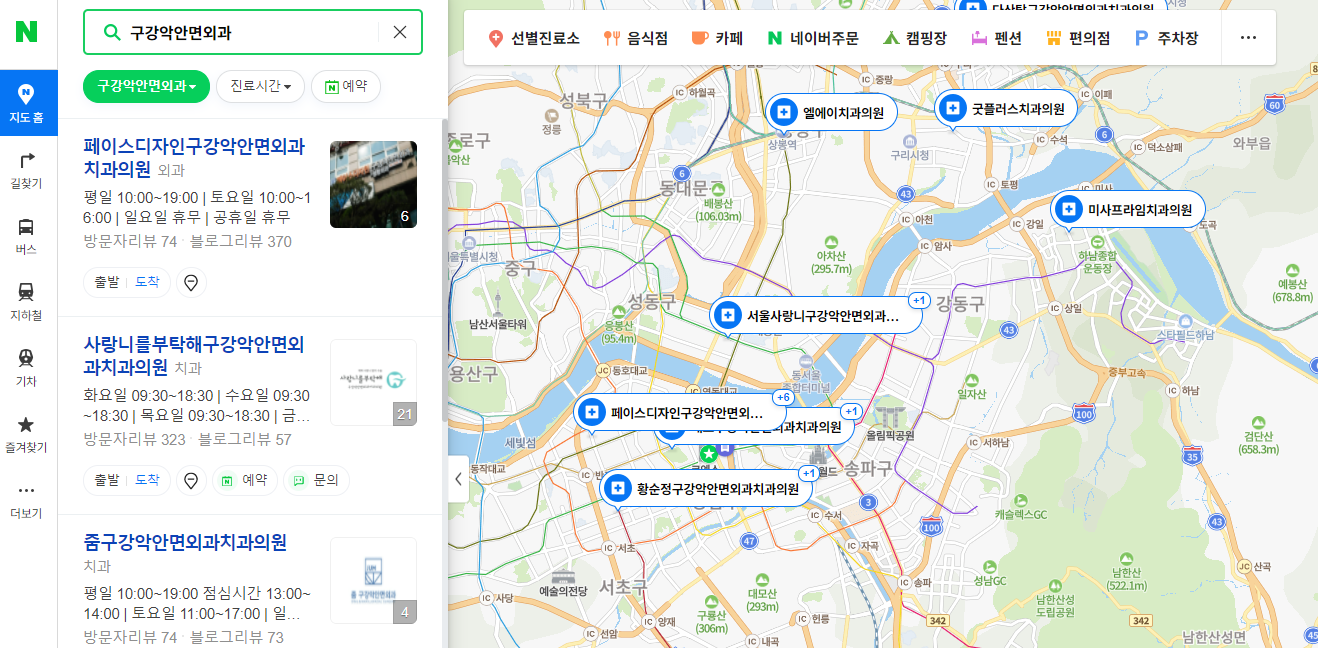The width and height of the screenshot is (1318, 648).
Task: Open the green 구강악안면외과 category dropdown
Action: click(x=146, y=86)
